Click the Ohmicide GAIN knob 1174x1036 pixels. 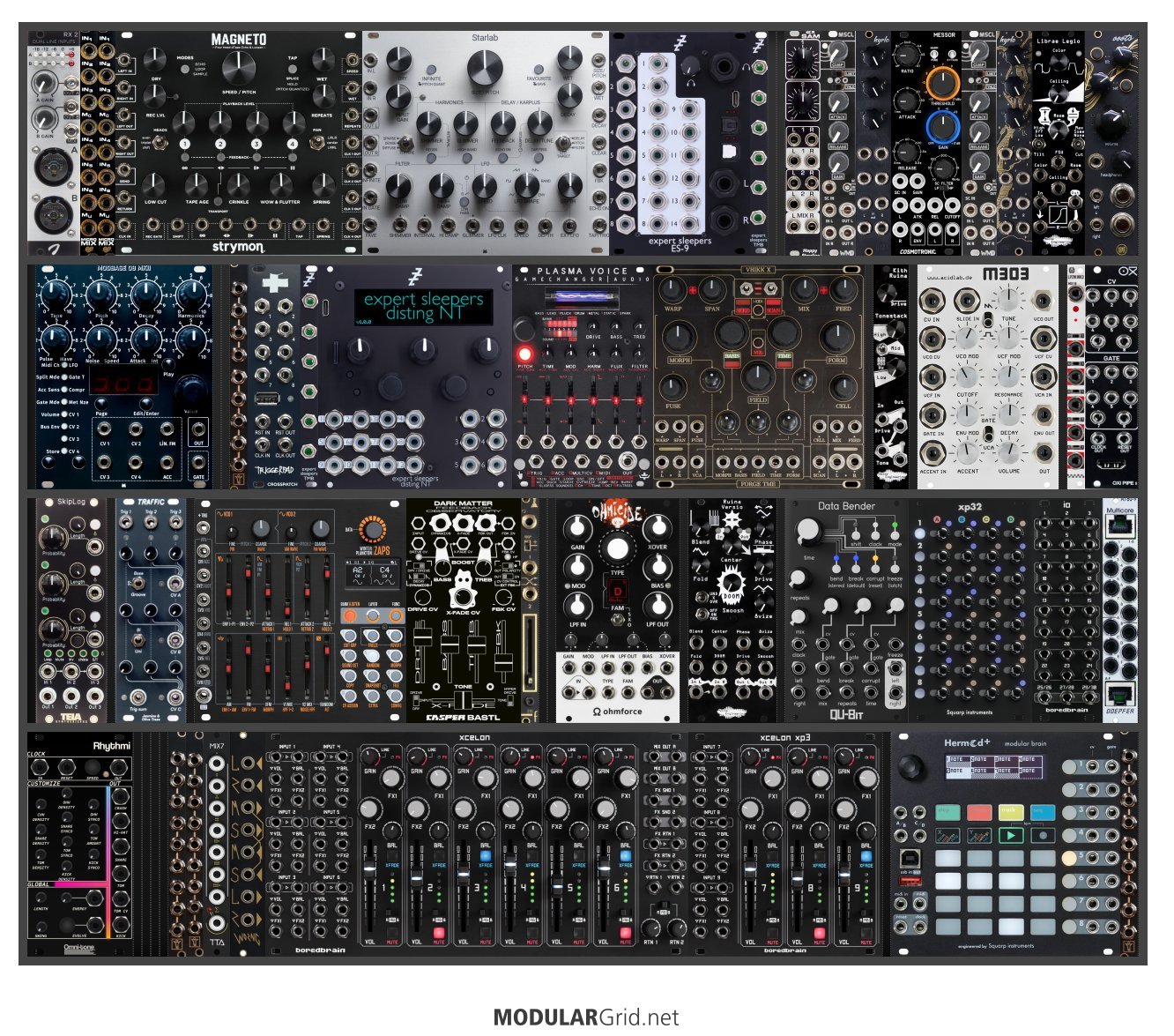tap(577, 527)
